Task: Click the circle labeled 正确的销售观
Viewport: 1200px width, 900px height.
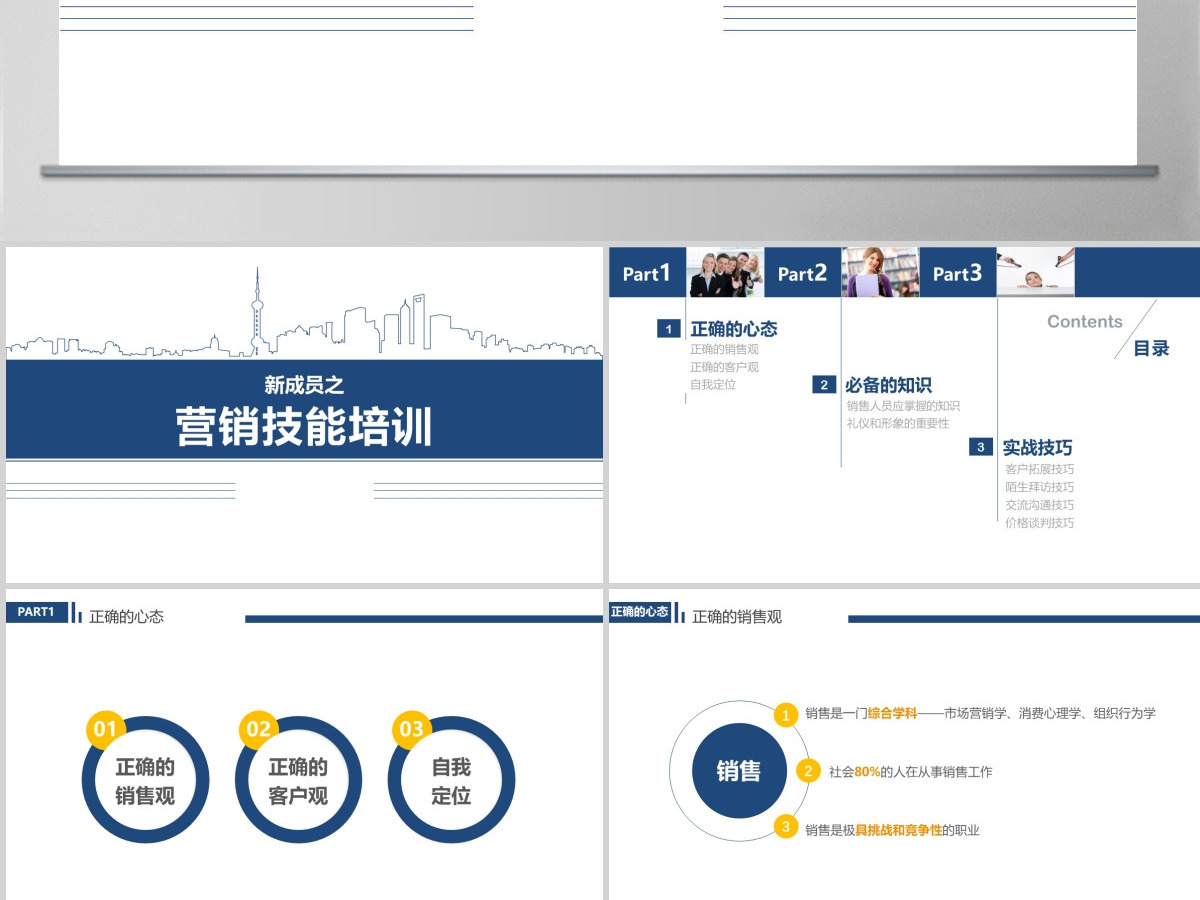Action: click(x=145, y=780)
